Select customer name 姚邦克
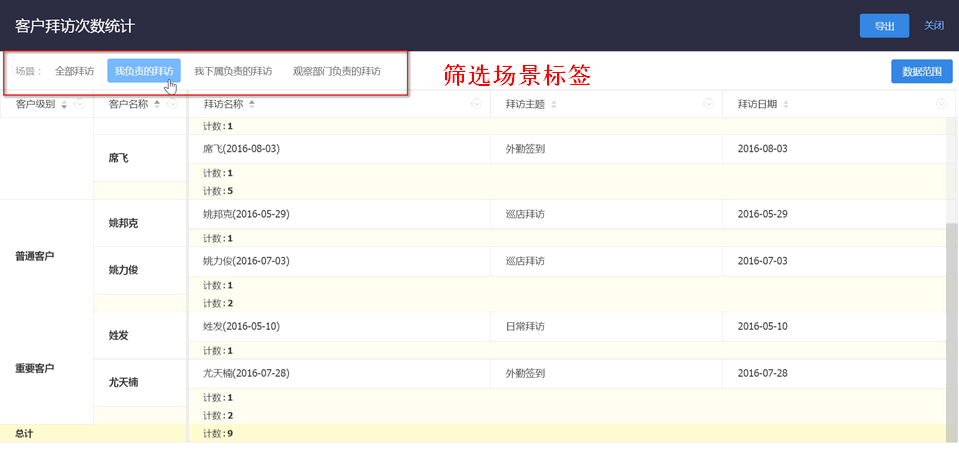 click(124, 223)
